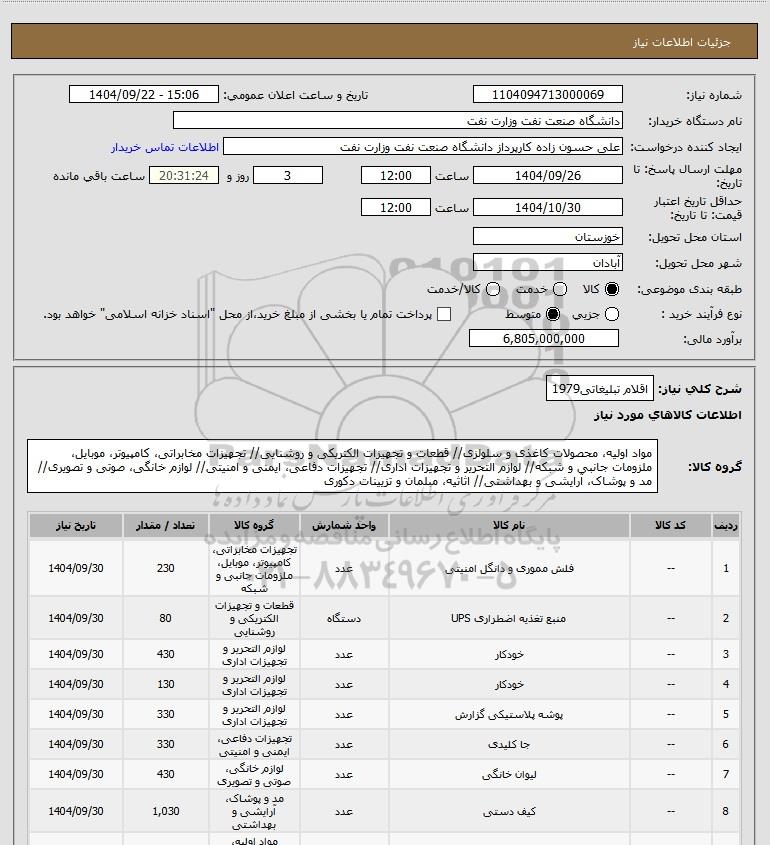Select the متوسط purchase type radio
770x845 pixels.
click(552, 314)
